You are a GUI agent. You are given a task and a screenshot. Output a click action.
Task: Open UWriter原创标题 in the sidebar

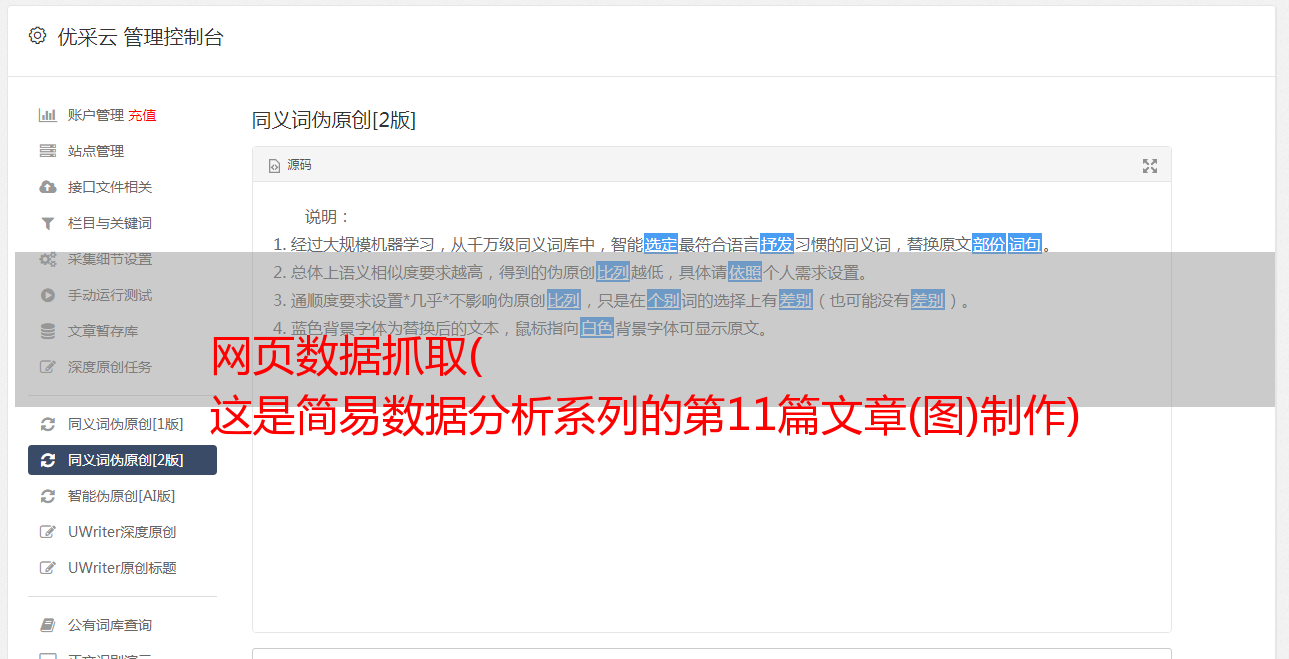pos(122,568)
